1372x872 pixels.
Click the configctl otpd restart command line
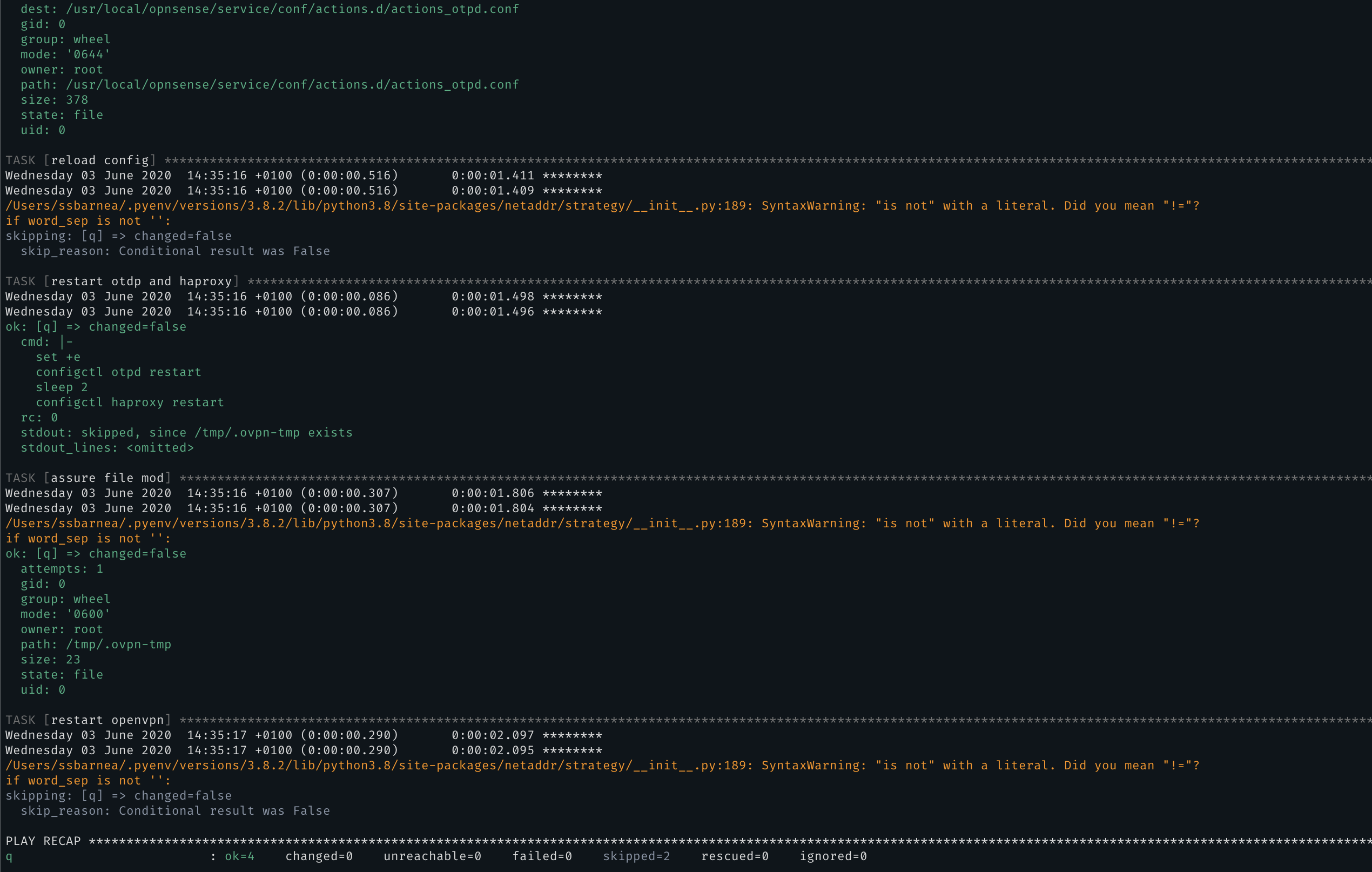pyautogui.click(x=119, y=372)
